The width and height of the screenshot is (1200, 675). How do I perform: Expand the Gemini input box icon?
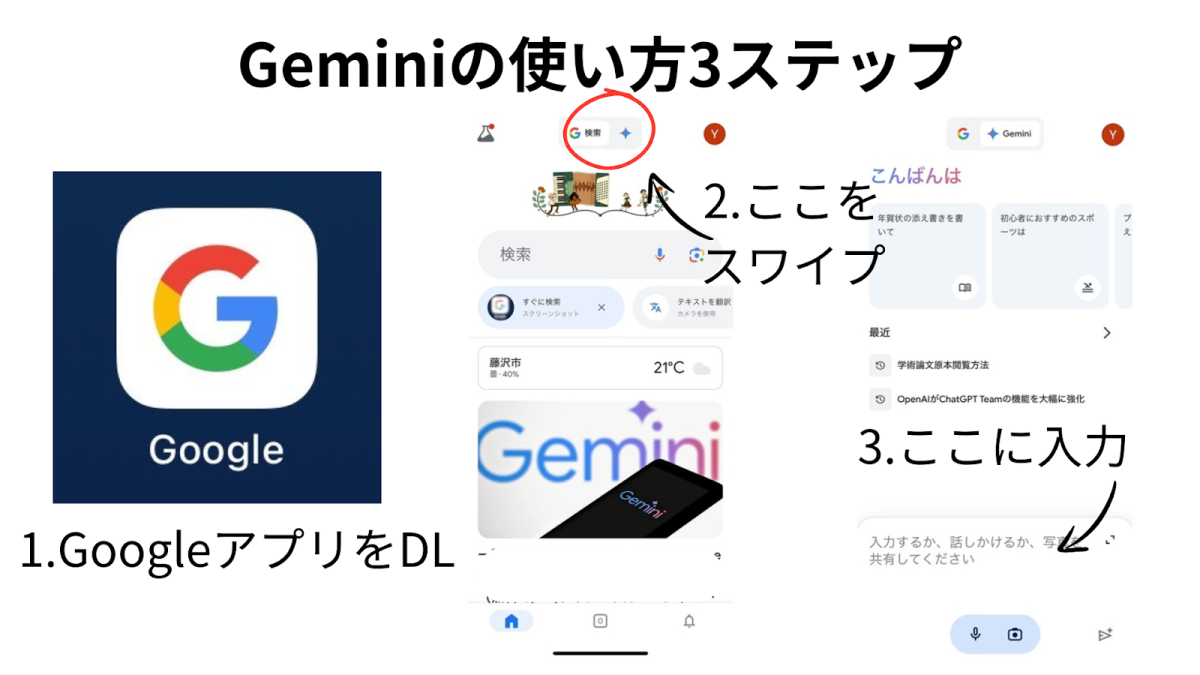point(1110,541)
